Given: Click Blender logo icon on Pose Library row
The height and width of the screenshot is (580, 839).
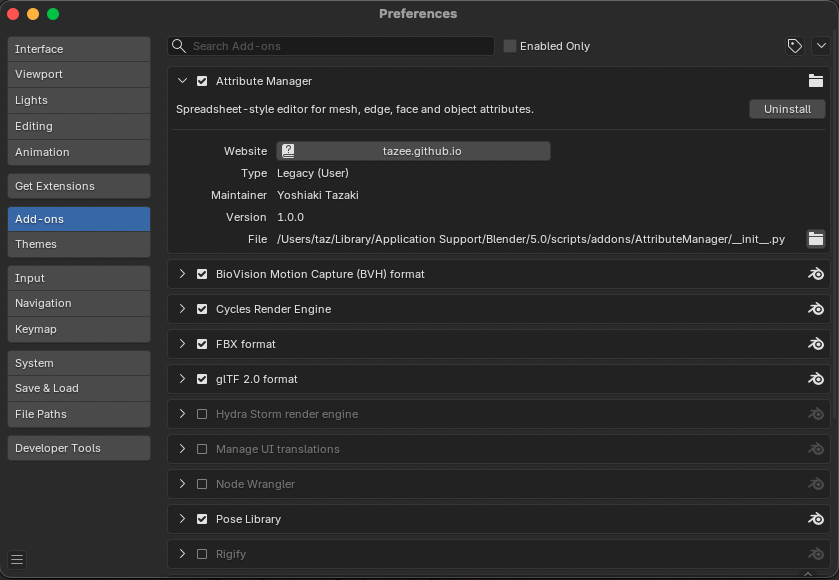Looking at the screenshot, I should pos(816,519).
